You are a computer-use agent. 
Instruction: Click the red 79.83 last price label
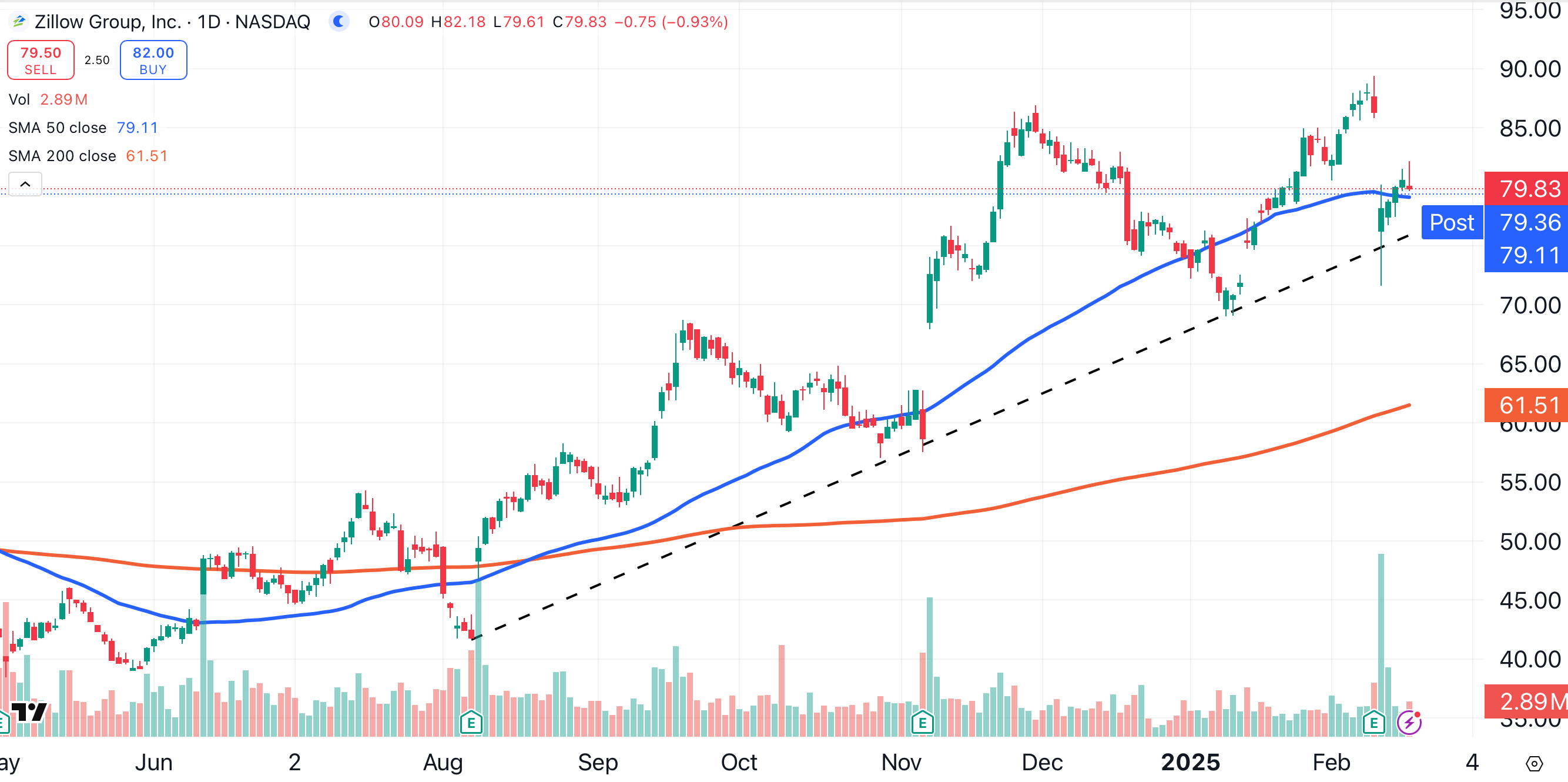[1529, 189]
